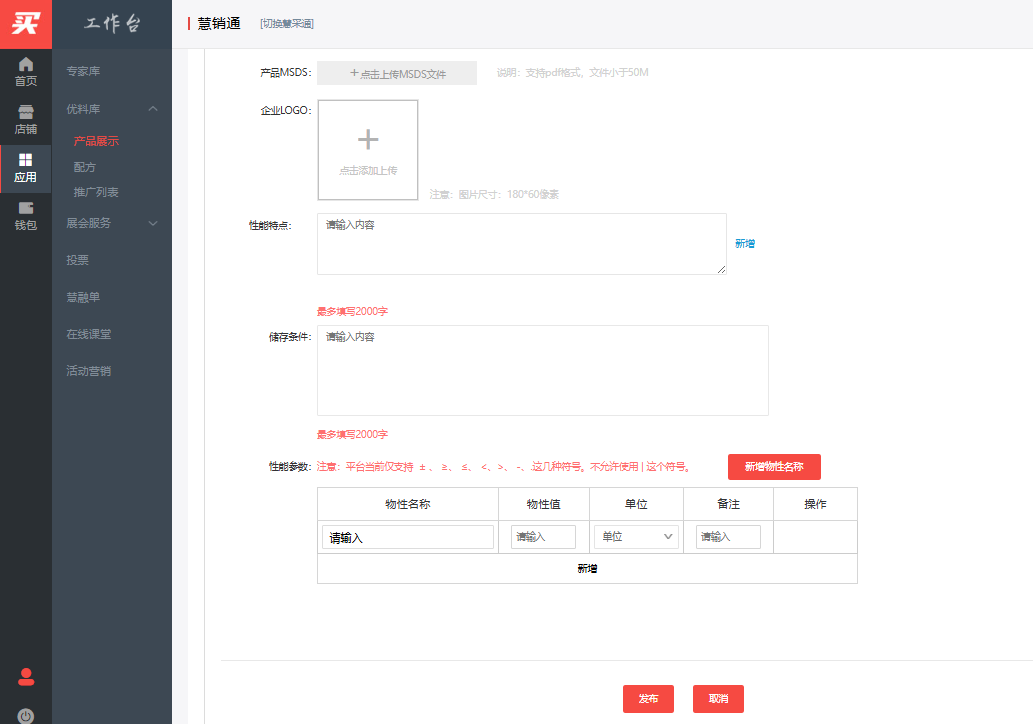Open the 钱包 wallet icon
The height and width of the screenshot is (724, 1033).
(x=26, y=216)
